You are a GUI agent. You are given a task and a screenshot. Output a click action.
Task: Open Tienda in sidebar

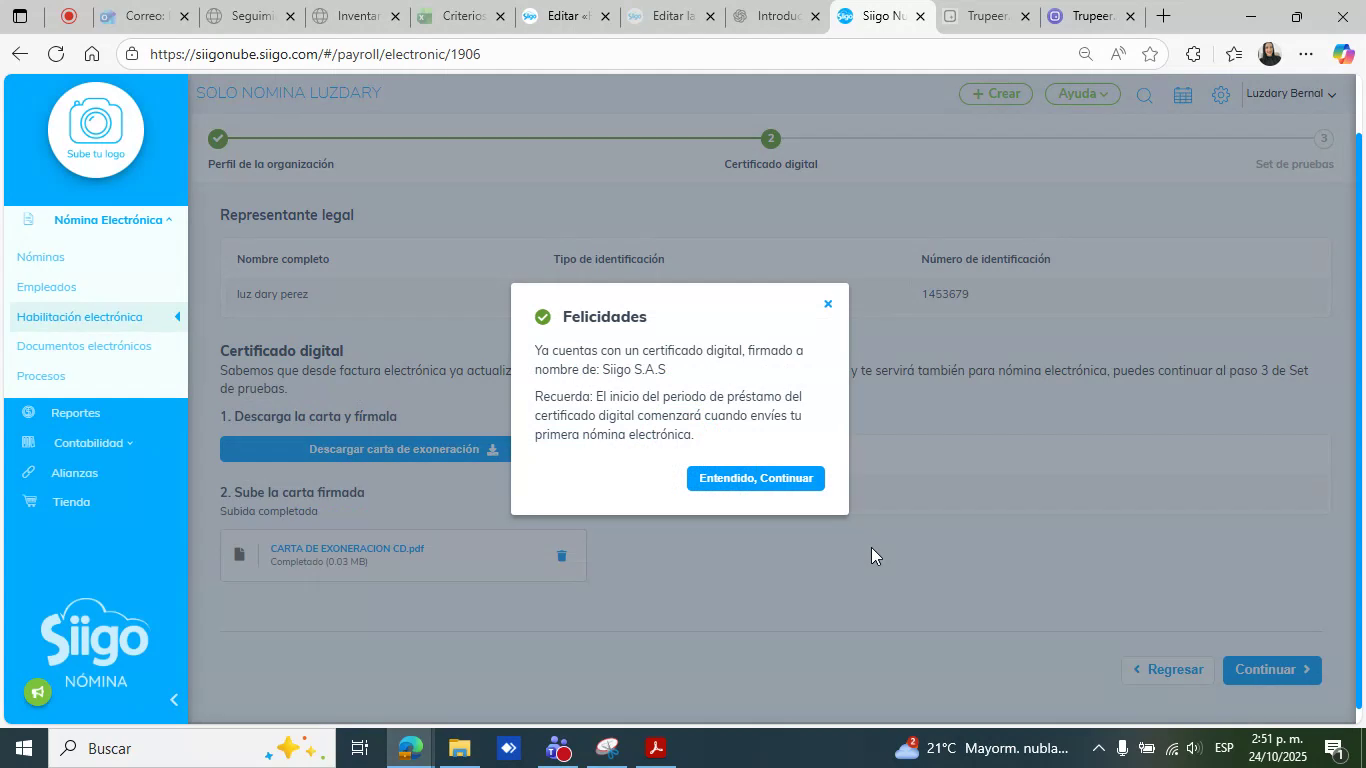[71, 502]
